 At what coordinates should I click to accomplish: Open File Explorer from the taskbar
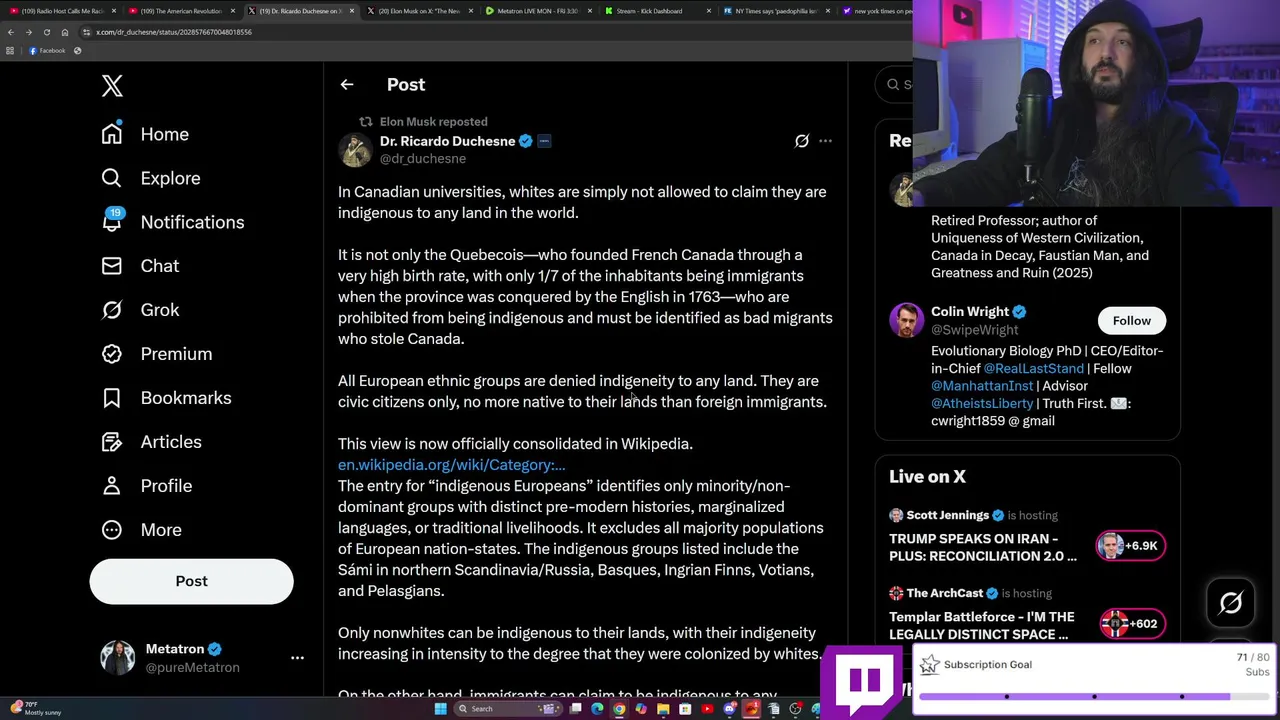[x=663, y=709]
